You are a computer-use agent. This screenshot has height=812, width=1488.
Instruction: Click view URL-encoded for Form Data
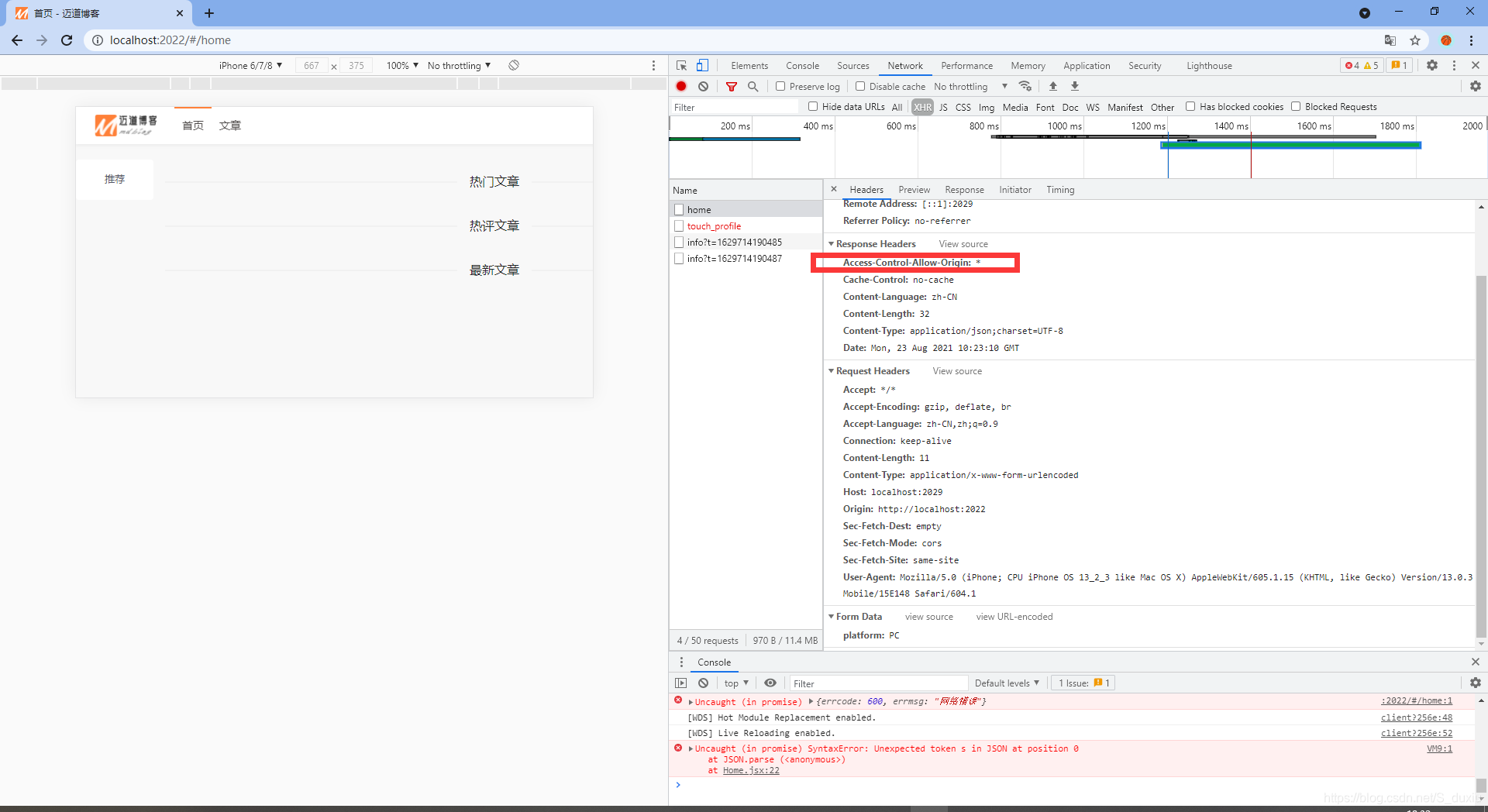pos(1014,617)
